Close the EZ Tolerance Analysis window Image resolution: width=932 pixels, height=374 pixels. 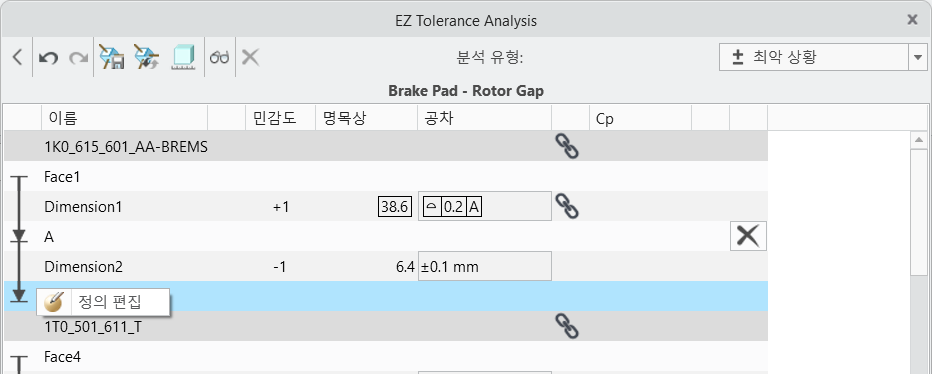[912, 20]
